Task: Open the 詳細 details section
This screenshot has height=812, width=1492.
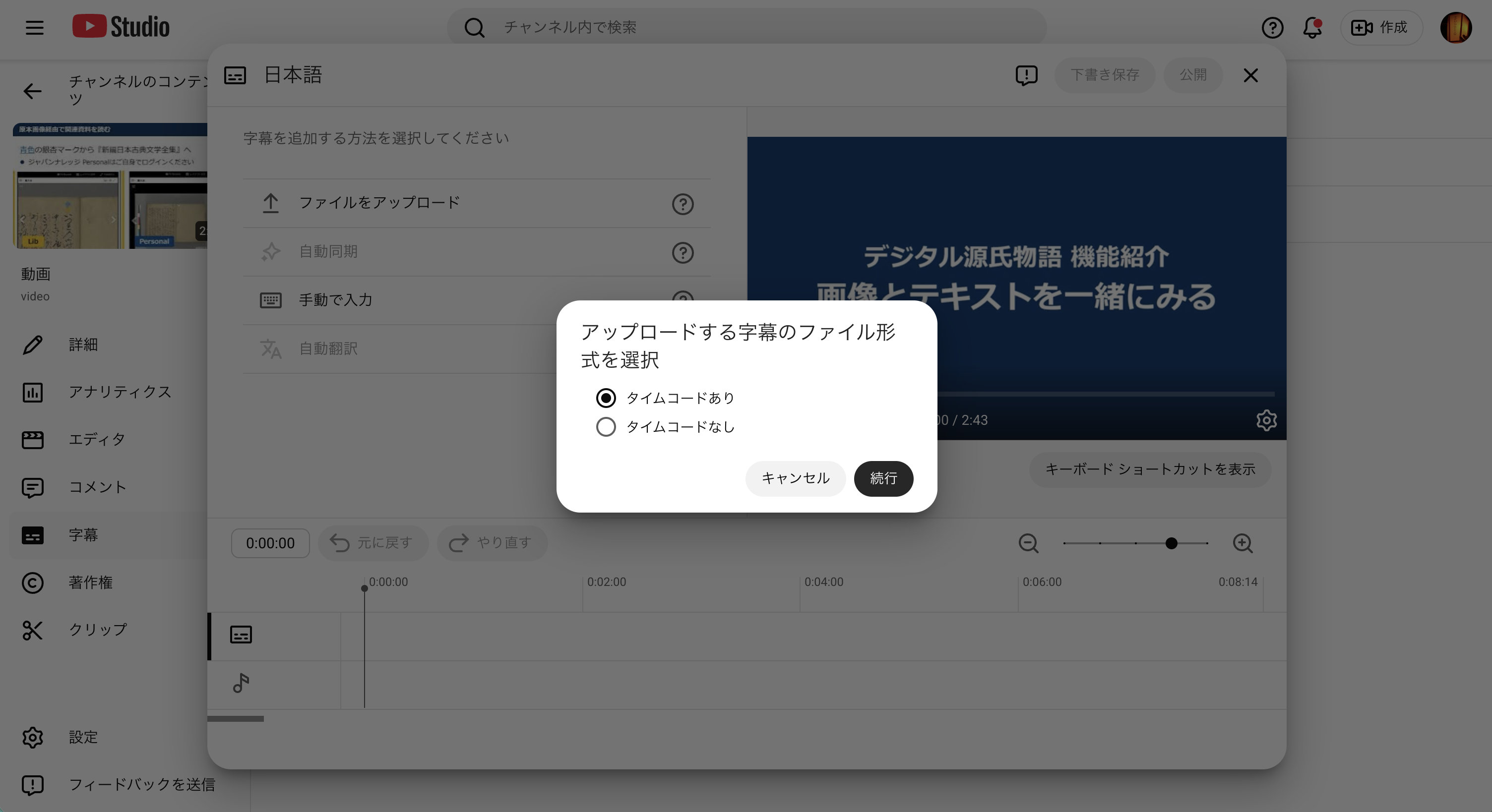Action: (83, 345)
